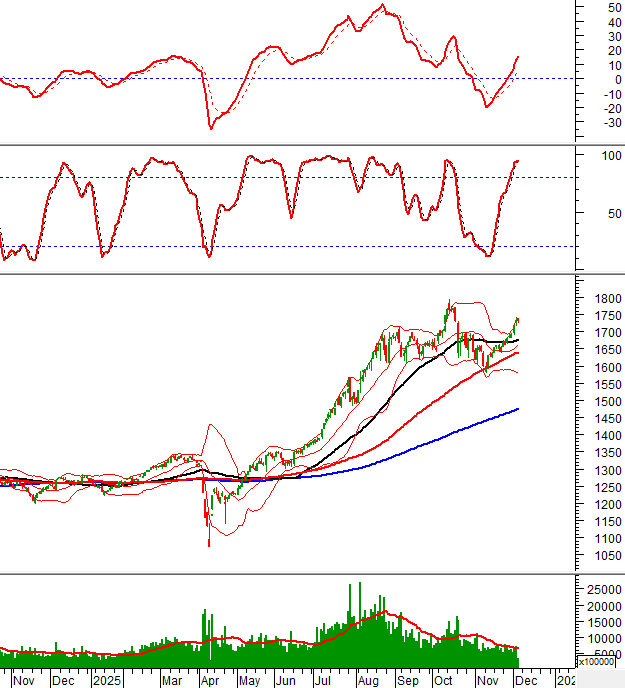The image size is (625, 688).
Task: Click the 'Aug' label on time axis
Action: [368, 680]
